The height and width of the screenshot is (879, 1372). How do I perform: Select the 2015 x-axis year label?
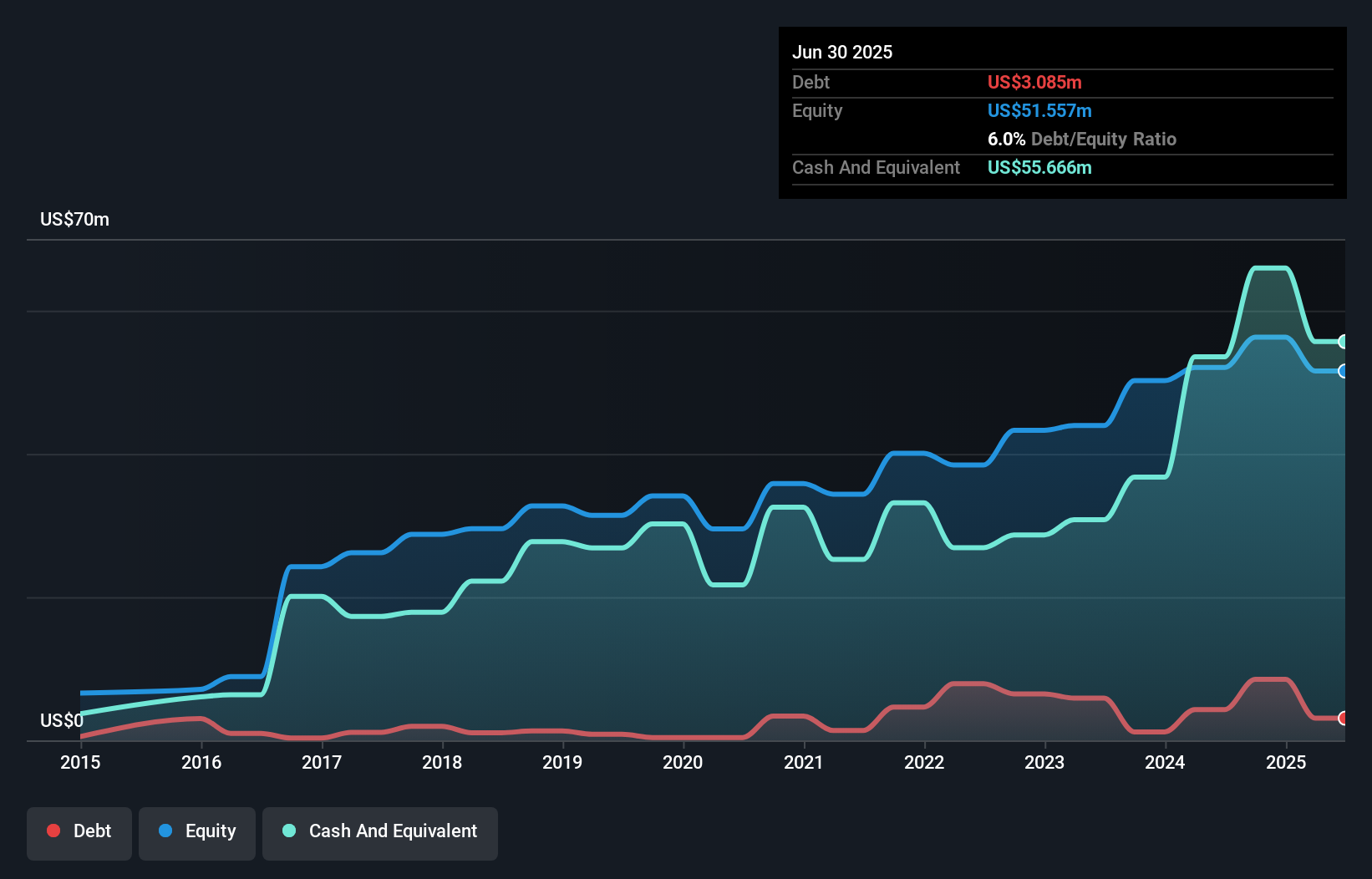click(x=80, y=762)
